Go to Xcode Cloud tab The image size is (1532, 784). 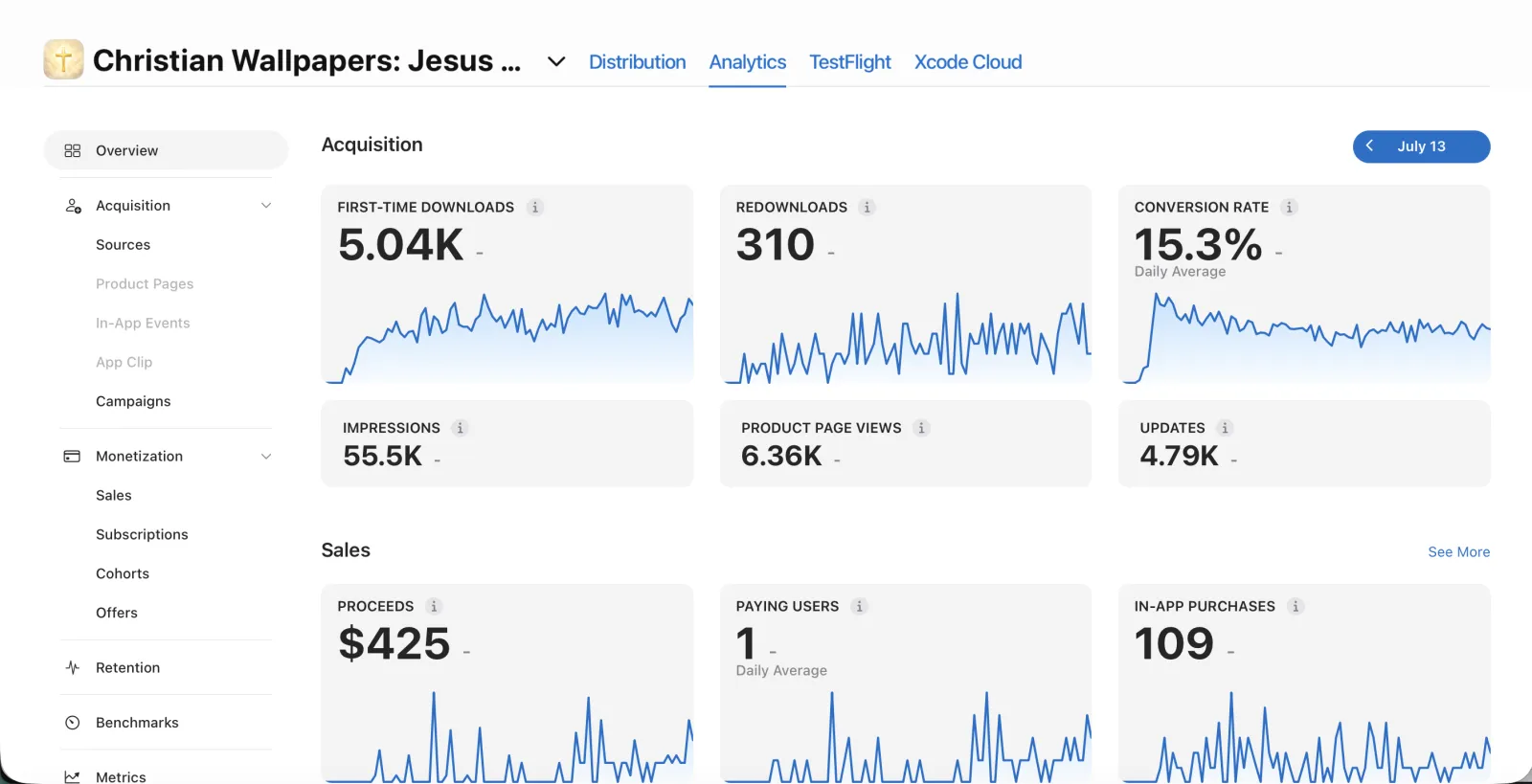coord(968,62)
